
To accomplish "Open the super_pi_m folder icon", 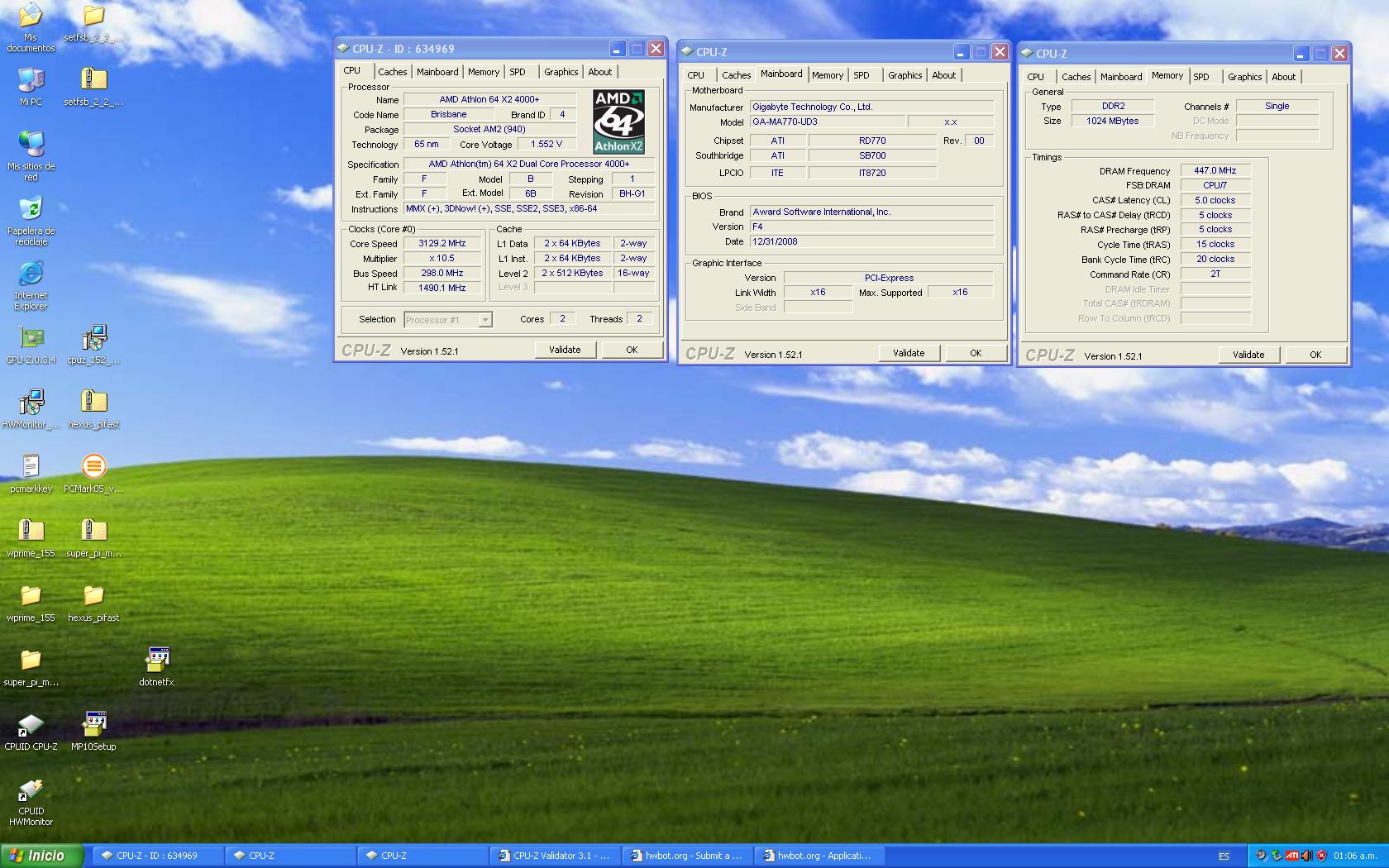I will [x=31, y=666].
